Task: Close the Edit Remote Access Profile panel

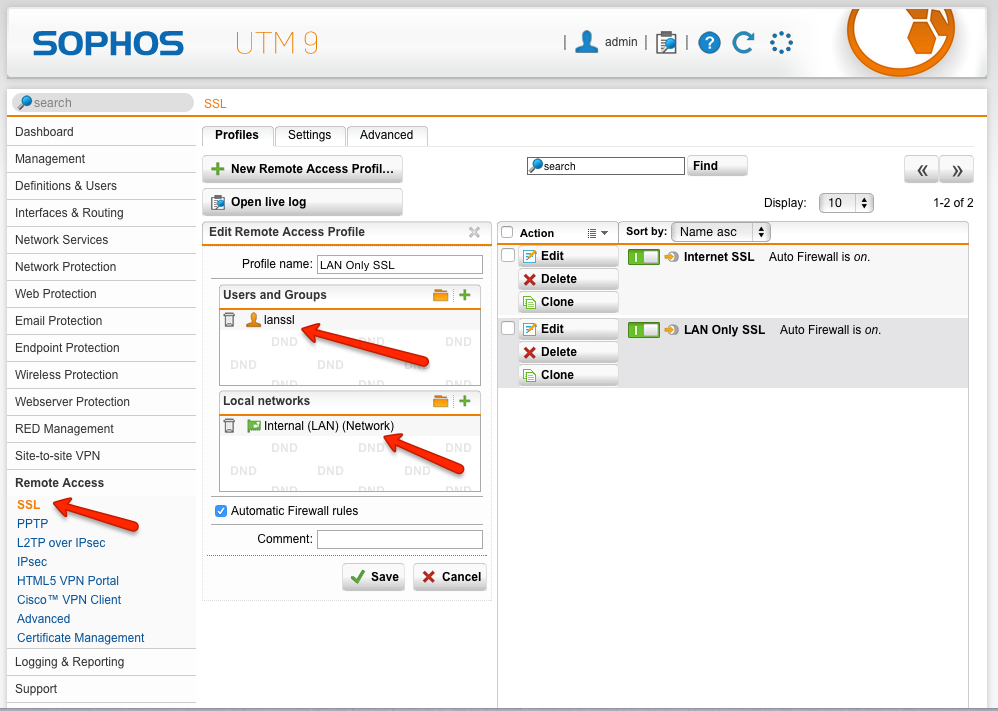Action: pos(474,232)
